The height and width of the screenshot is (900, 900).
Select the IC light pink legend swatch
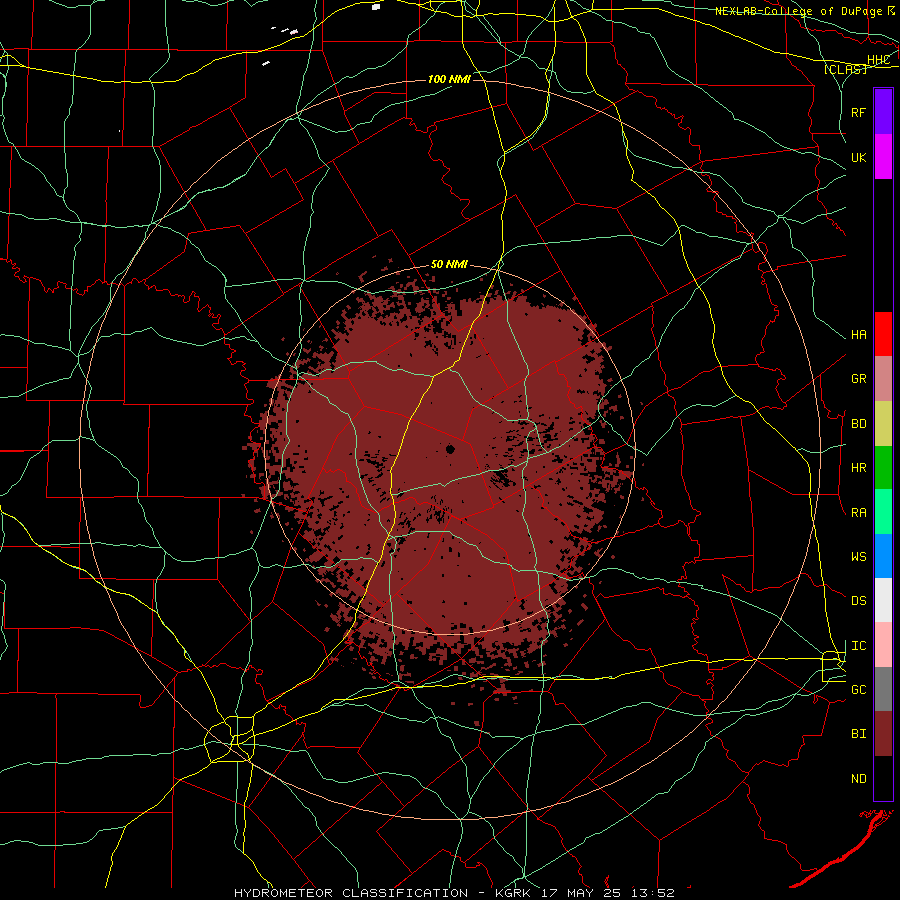click(x=883, y=645)
